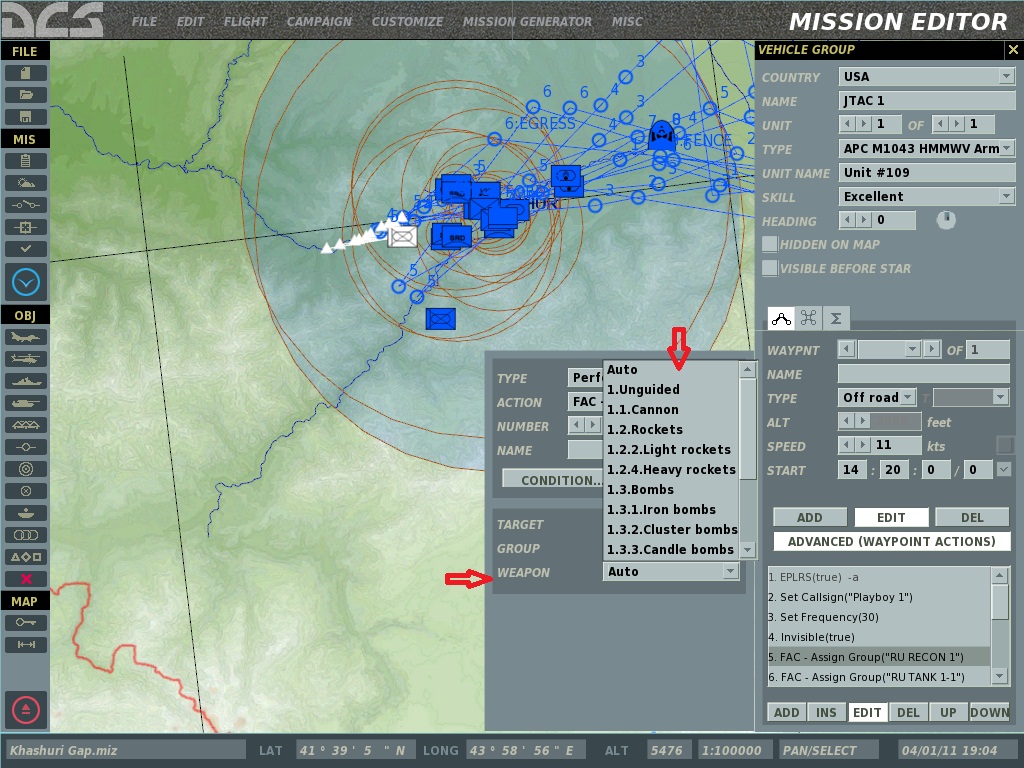Click the CONDITION... button

[x=552, y=480]
